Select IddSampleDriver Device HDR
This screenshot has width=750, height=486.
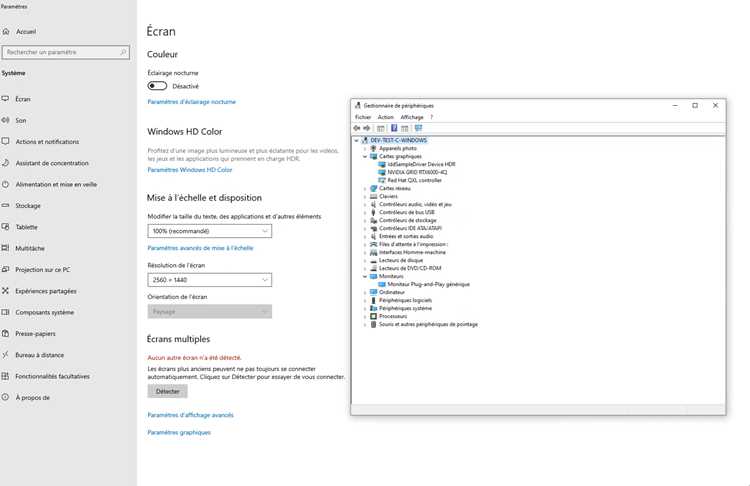(421, 165)
